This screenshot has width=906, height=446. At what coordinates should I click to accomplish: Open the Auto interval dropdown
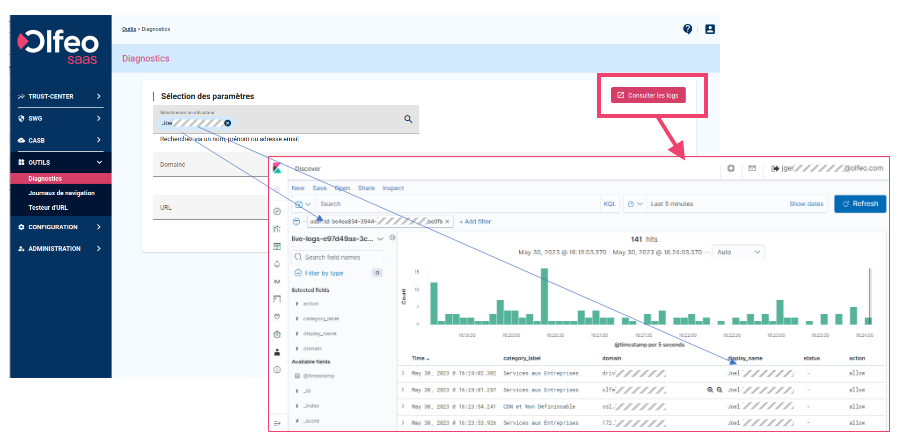tap(736, 252)
